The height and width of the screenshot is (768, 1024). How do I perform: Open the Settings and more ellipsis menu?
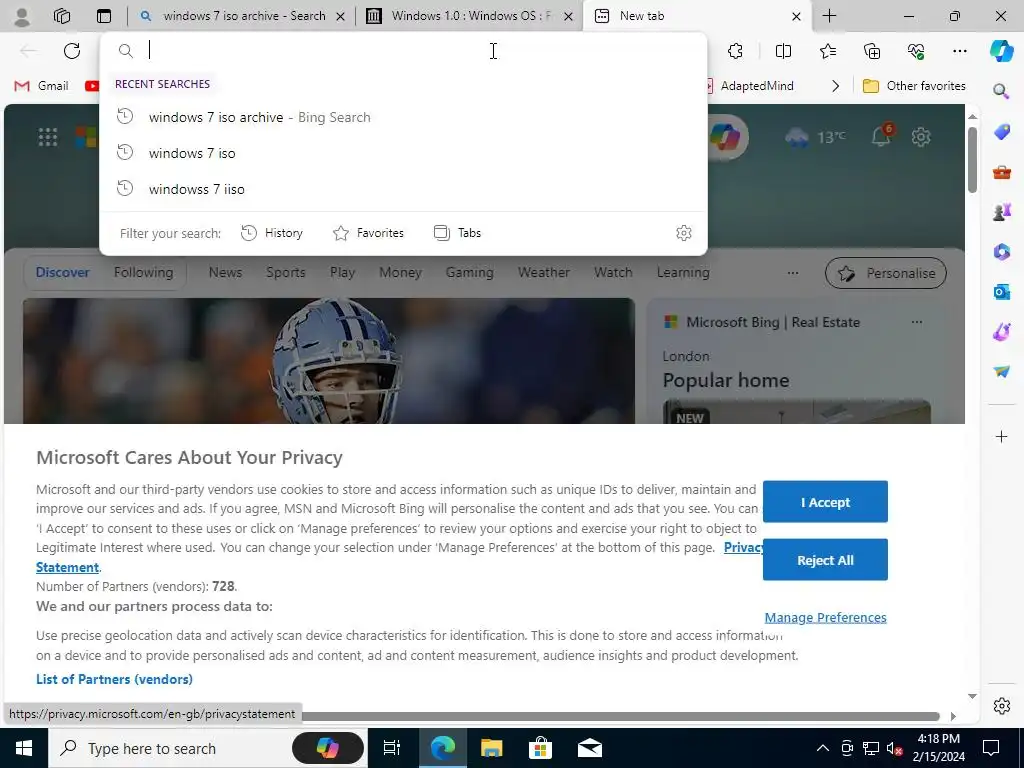[959, 51]
